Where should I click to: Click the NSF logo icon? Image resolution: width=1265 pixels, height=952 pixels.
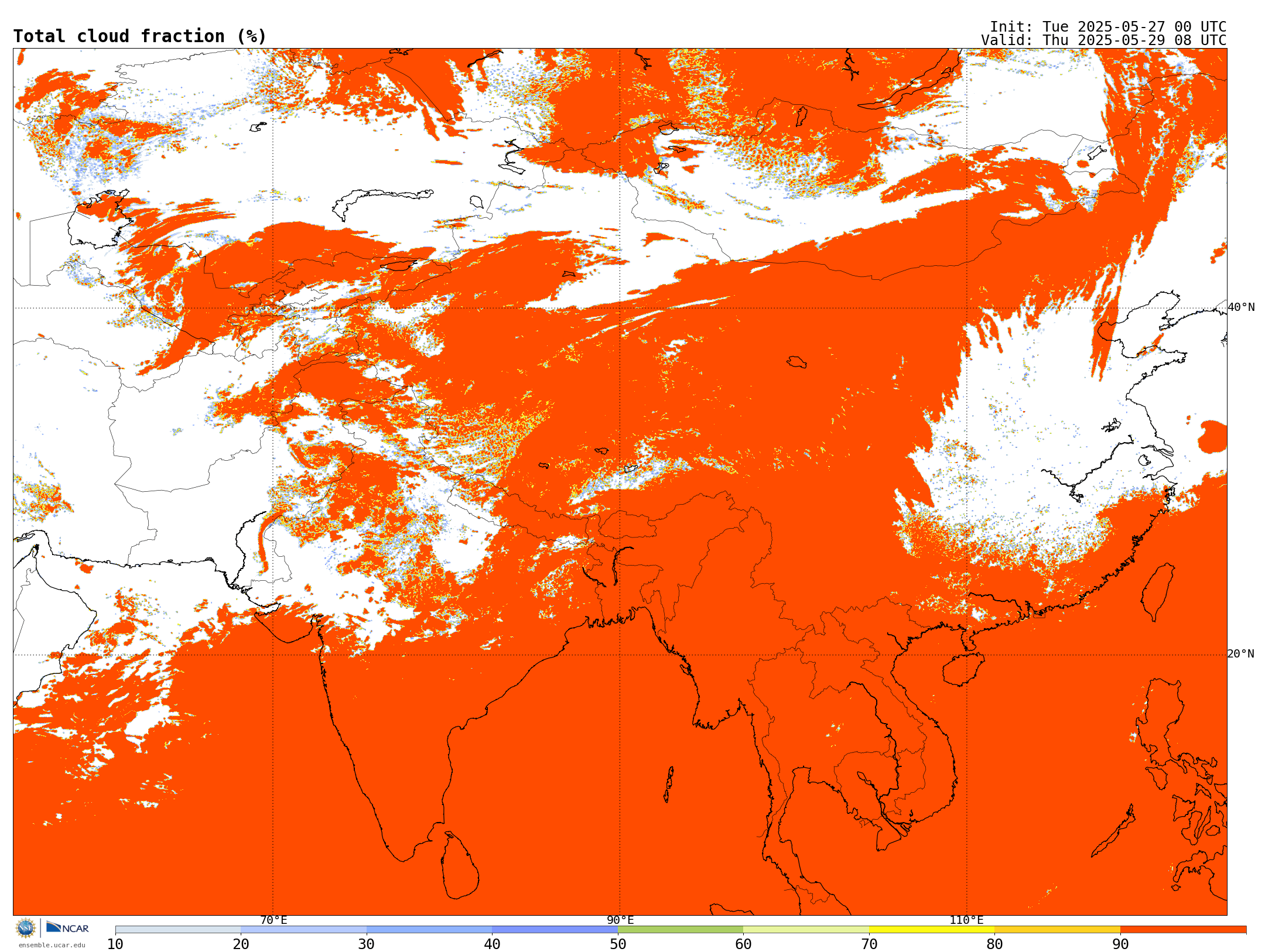[26, 928]
